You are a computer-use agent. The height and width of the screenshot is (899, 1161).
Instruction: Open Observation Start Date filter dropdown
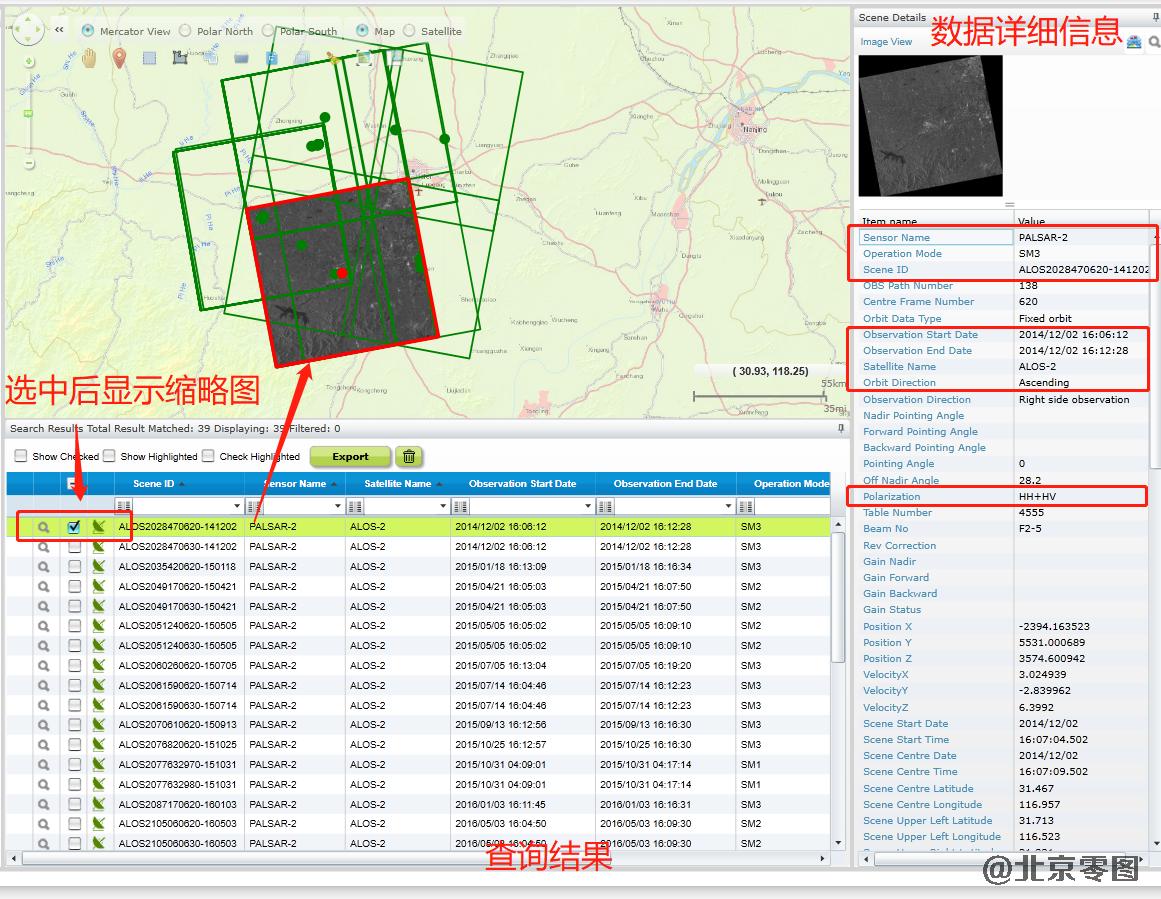[x=588, y=506]
